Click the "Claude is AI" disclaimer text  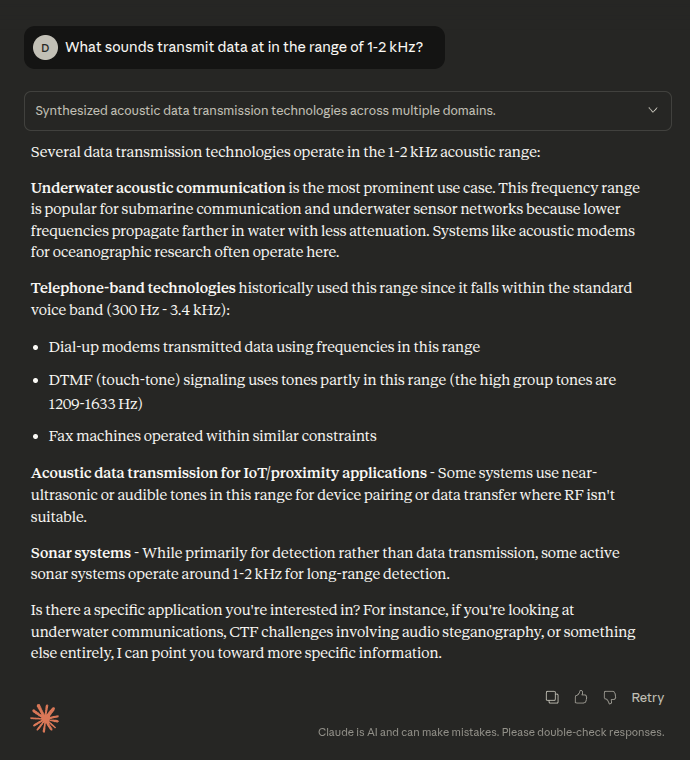point(491,732)
